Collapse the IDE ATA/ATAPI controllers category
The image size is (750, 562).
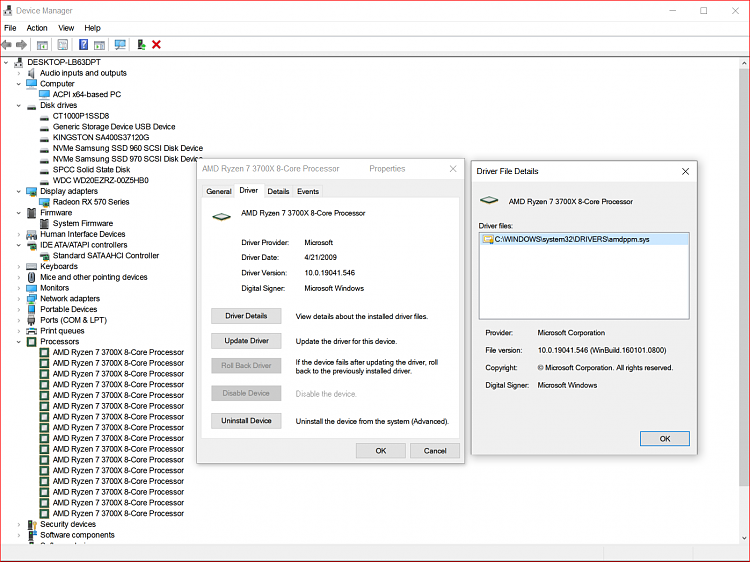19,245
